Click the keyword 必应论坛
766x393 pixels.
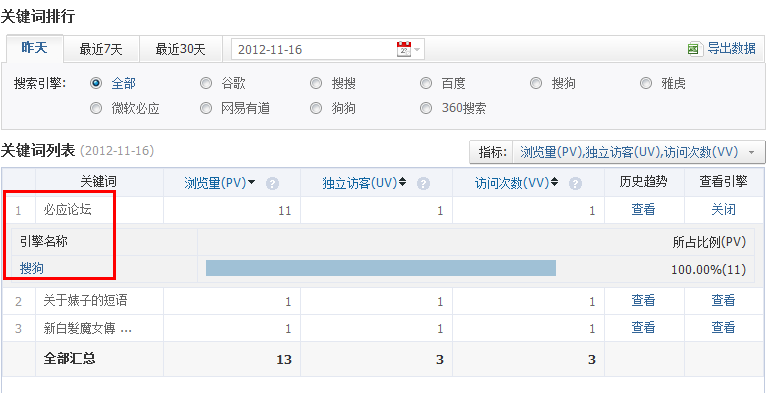pos(67,210)
